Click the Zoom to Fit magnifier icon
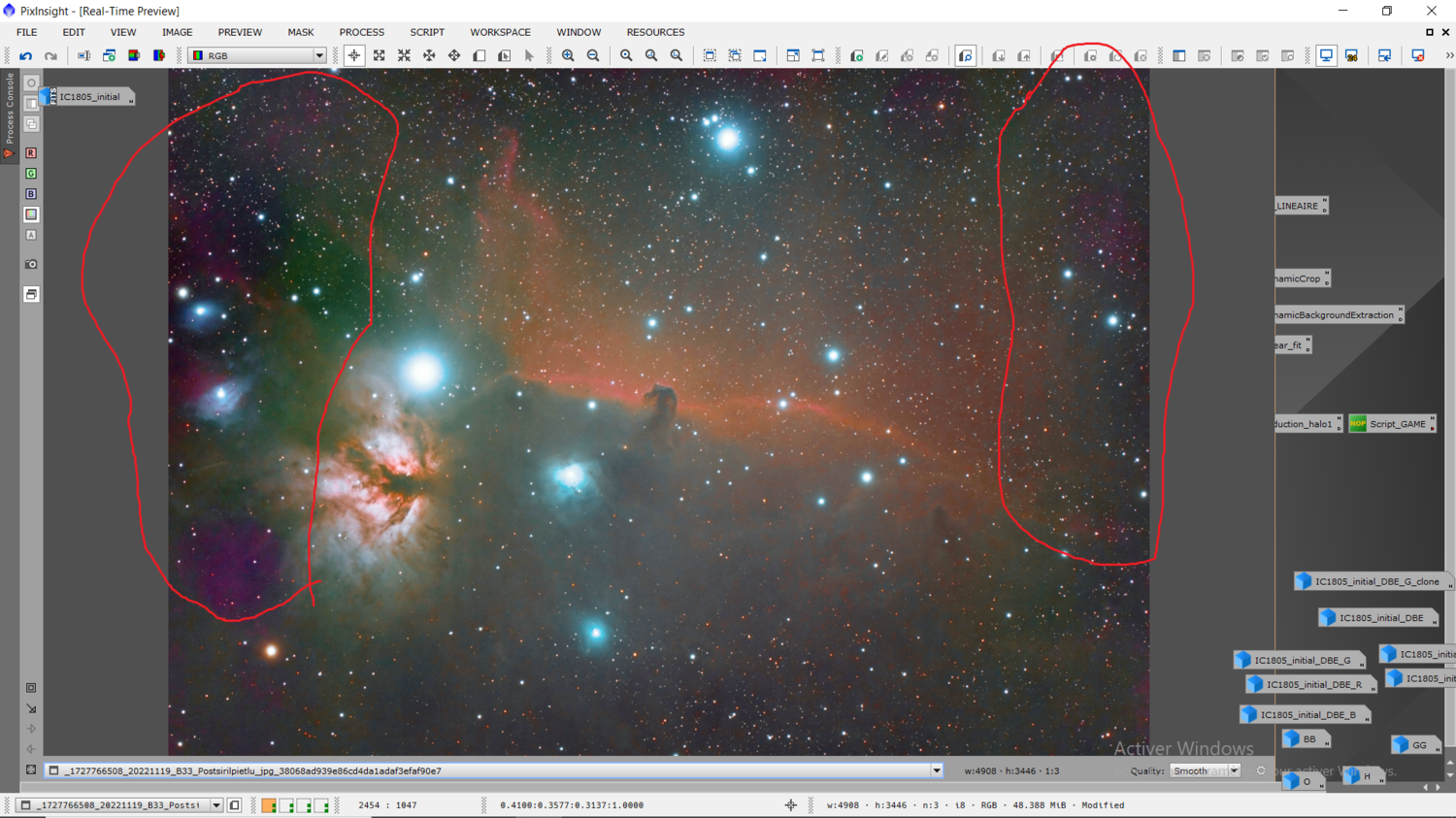This screenshot has height=818, width=1456. 626,56
